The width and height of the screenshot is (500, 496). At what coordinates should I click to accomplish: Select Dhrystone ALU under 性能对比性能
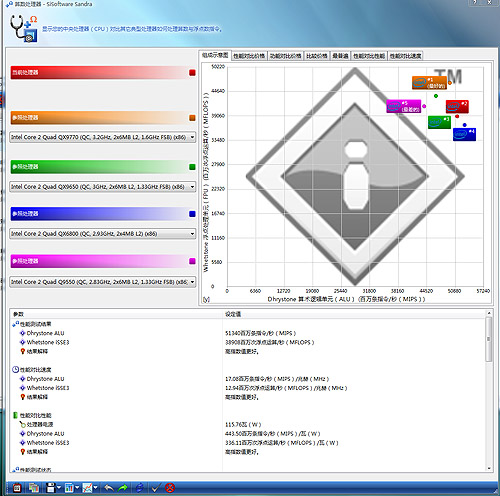tap(45, 434)
